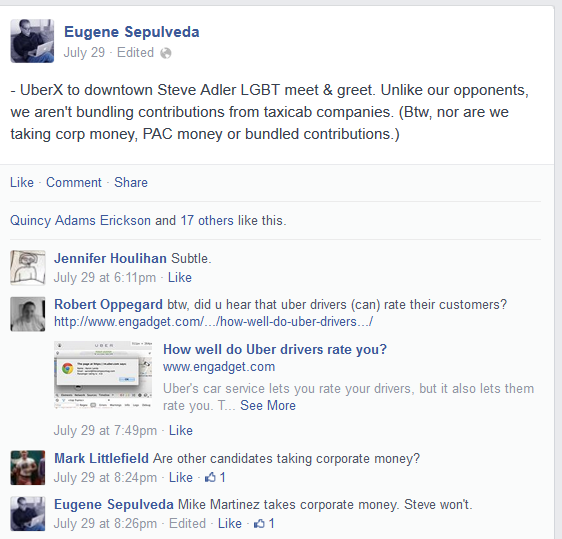Like the main post
This screenshot has width=562, height=539.
tap(22, 182)
